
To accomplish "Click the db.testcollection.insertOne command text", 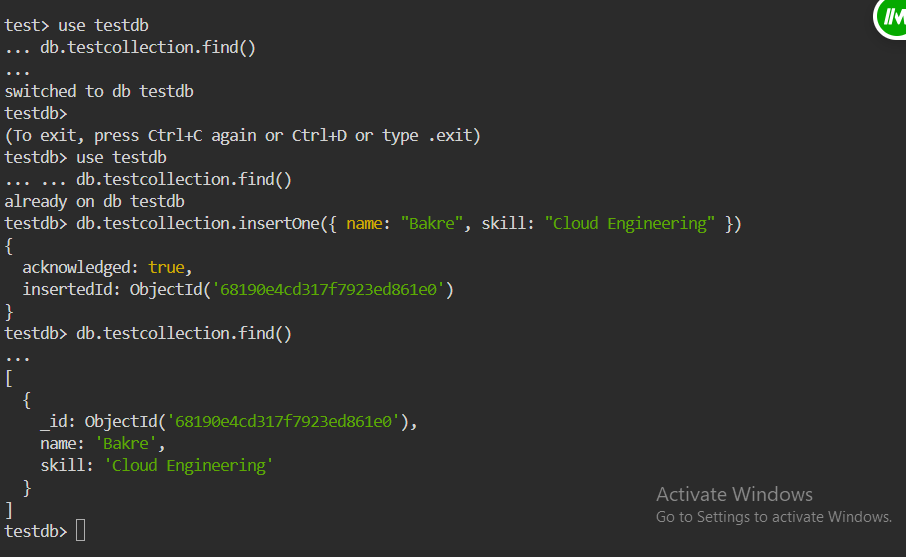I will pyautogui.click(x=409, y=224).
